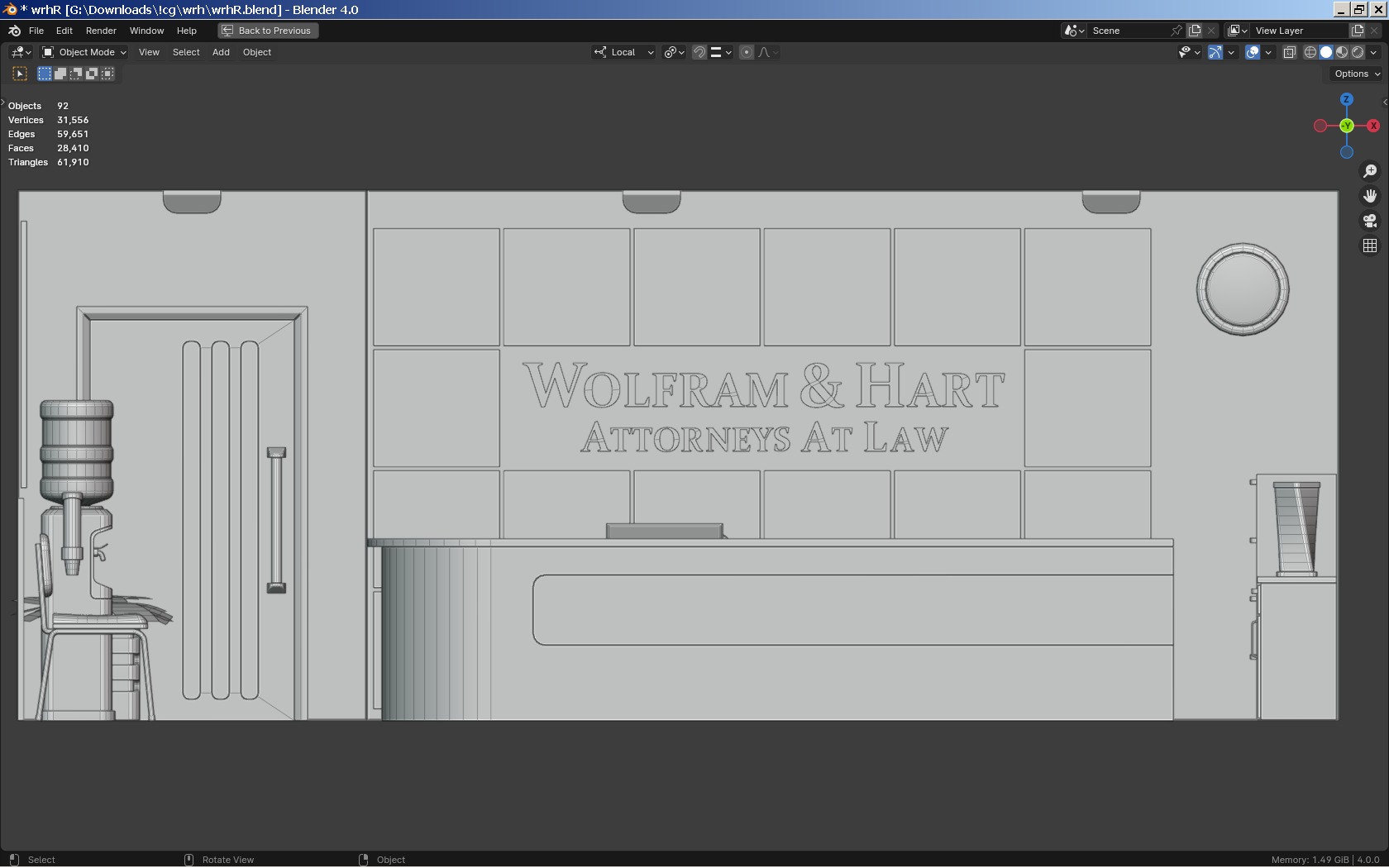Choose the Set new selection mode
The width and height of the screenshot is (1389, 868).
click(x=45, y=74)
